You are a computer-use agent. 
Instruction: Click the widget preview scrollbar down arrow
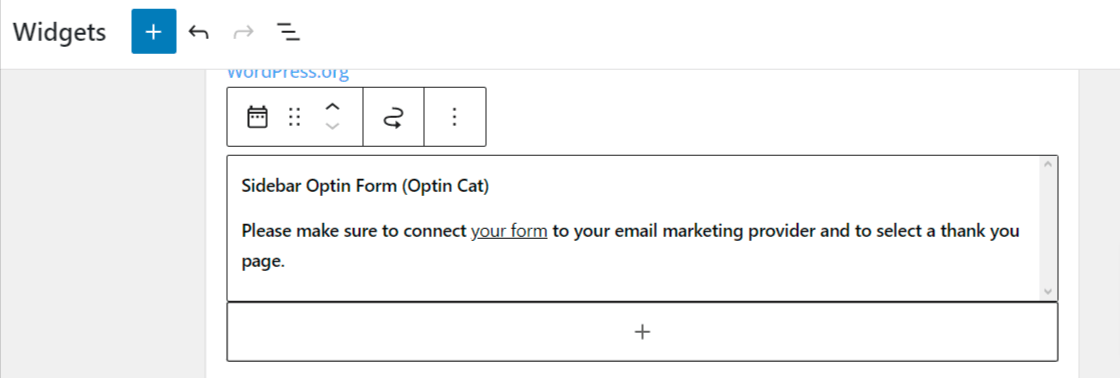tap(1048, 291)
